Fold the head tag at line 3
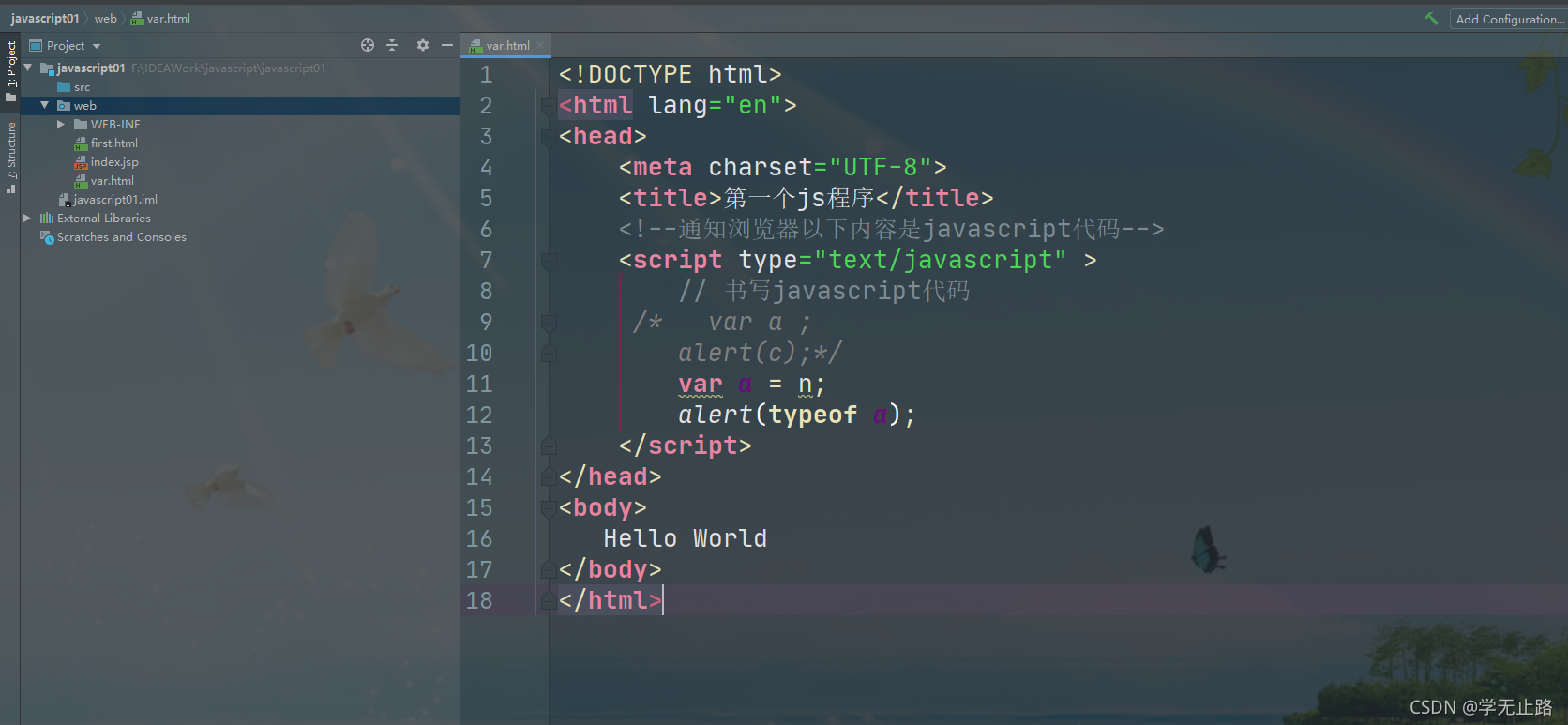 (549, 137)
